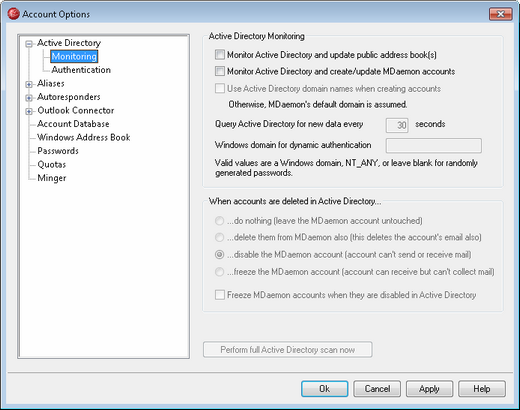Expand the Aliases tree node
This screenshot has height=410, width=520.
[x=29, y=84]
